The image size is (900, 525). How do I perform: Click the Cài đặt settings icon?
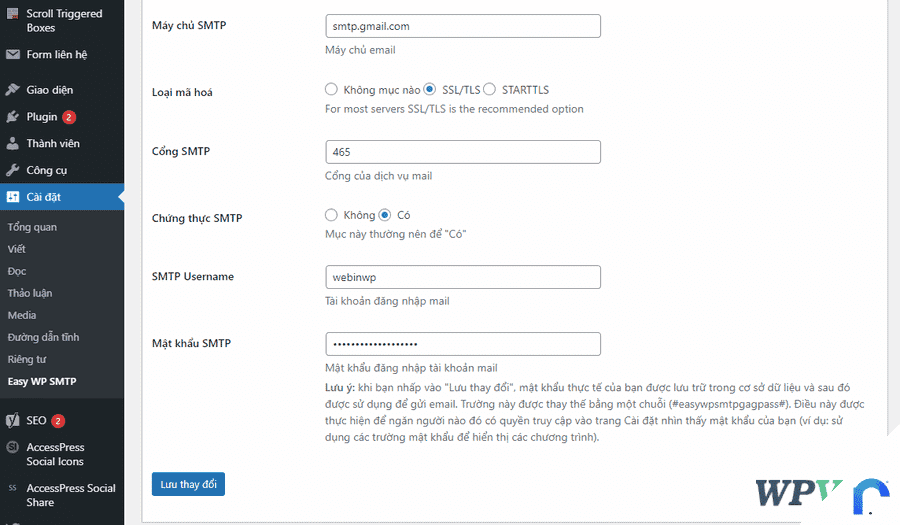pos(13,197)
